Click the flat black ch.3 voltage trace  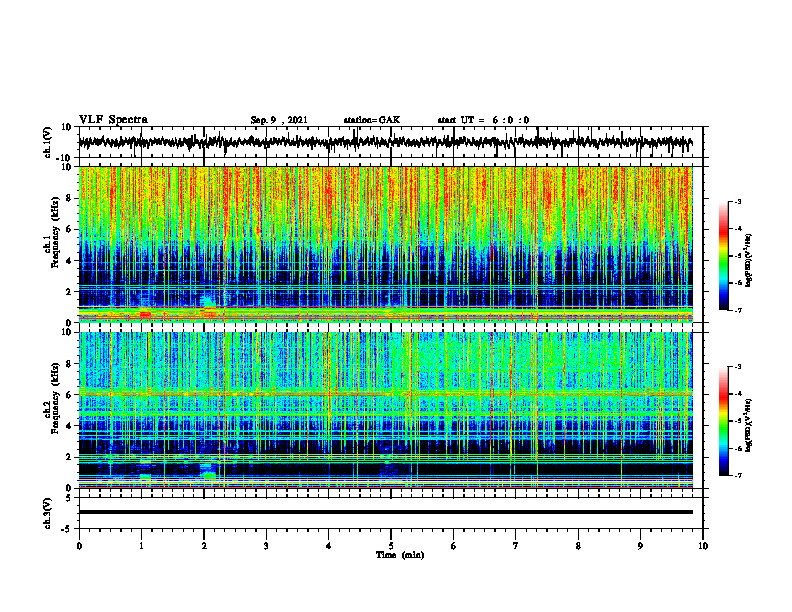[385, 512]
